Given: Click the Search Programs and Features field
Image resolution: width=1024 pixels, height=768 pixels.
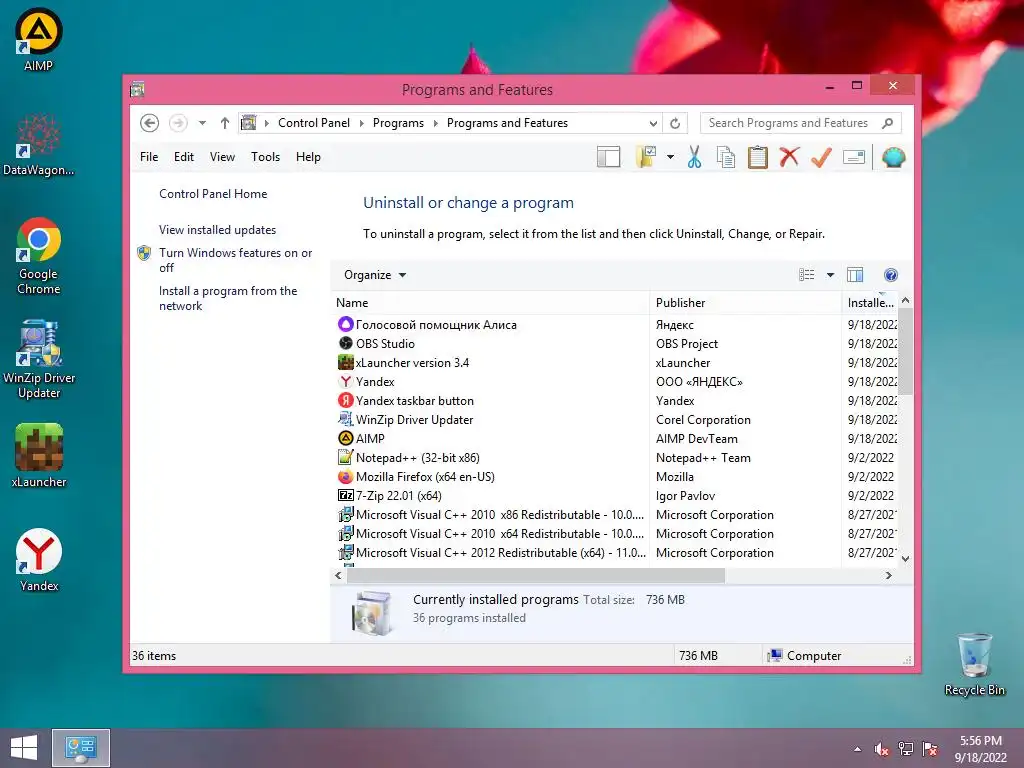Looking at the screenshot, I should 790,123.
